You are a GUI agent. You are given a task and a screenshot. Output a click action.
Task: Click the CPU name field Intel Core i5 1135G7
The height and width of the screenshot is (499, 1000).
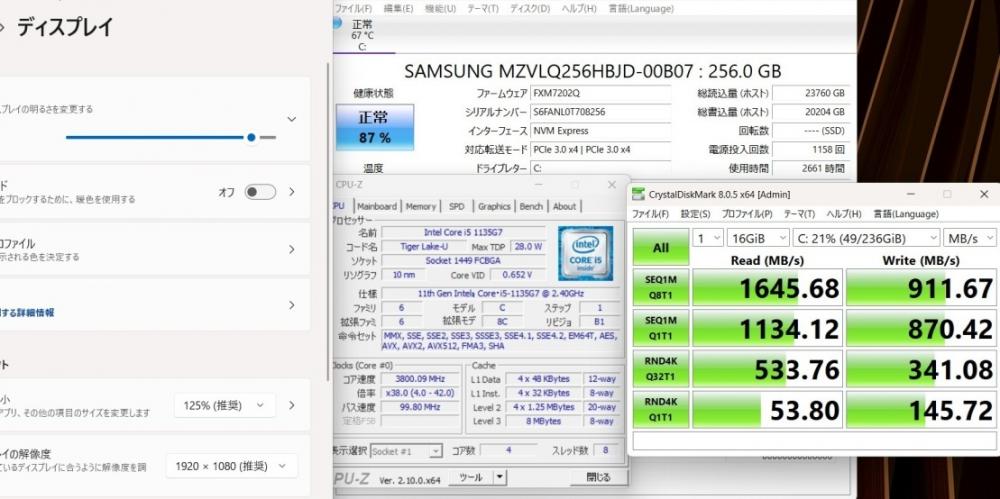(x=462, y=232)
